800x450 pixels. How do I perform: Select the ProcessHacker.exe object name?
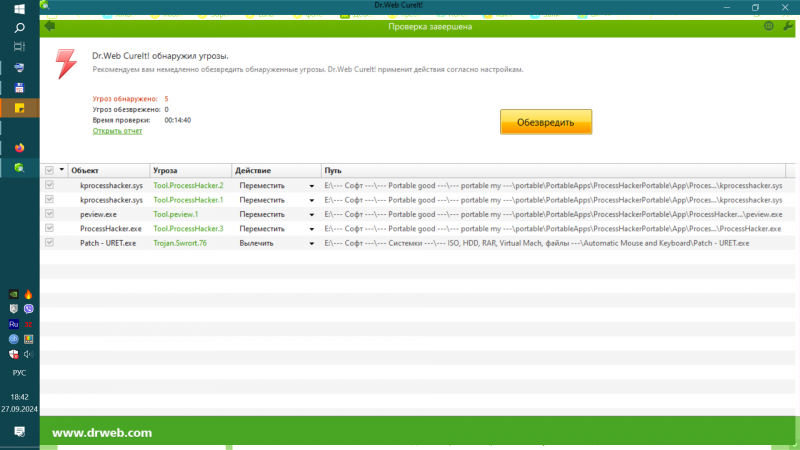(111, 229)
